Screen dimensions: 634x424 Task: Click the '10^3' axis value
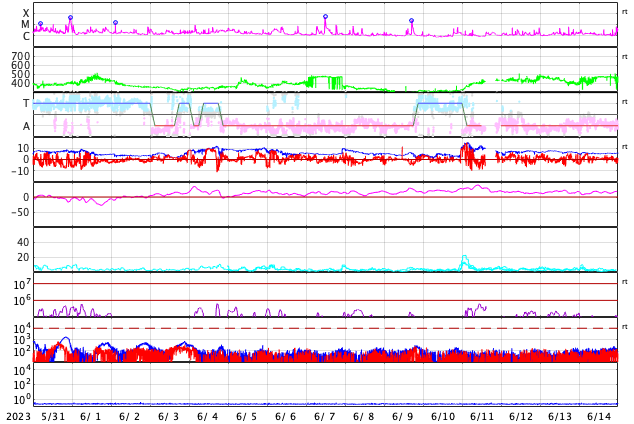click(22, 340)
